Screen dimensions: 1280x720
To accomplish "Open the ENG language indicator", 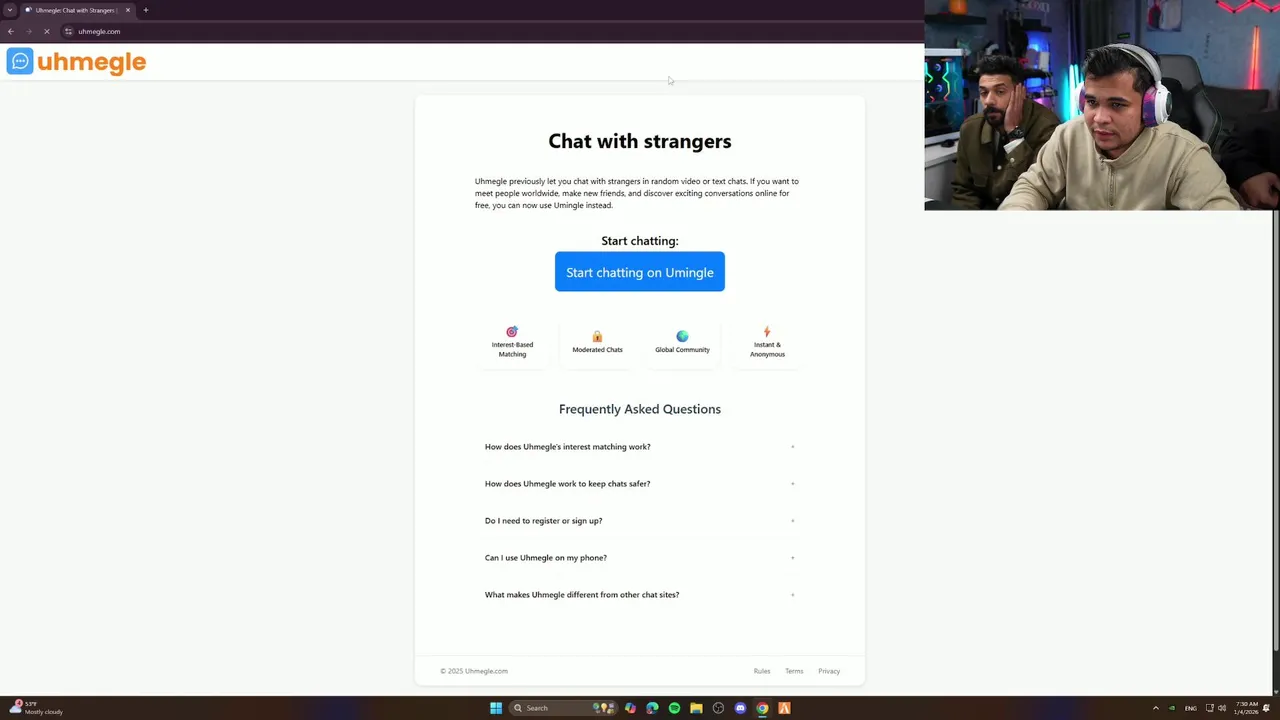I will click(x=1190, y=708).
